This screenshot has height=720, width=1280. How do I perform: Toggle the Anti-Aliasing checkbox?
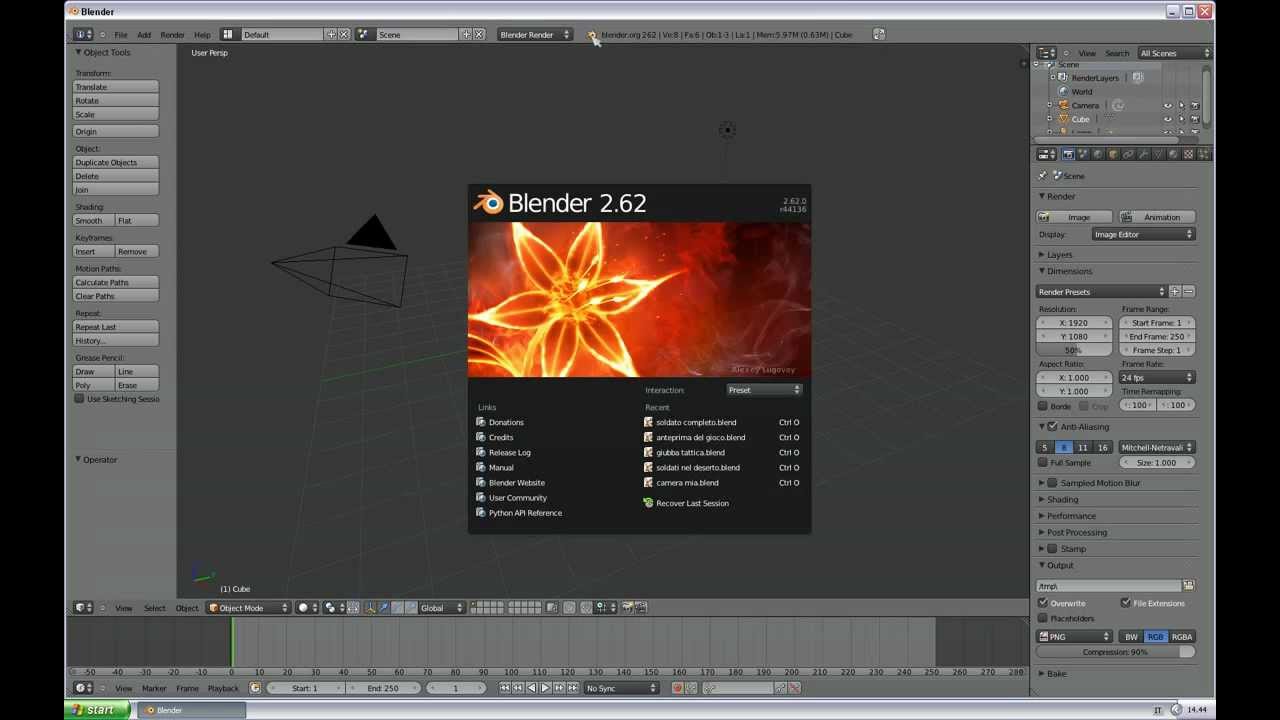click(x=1052, y=426)
